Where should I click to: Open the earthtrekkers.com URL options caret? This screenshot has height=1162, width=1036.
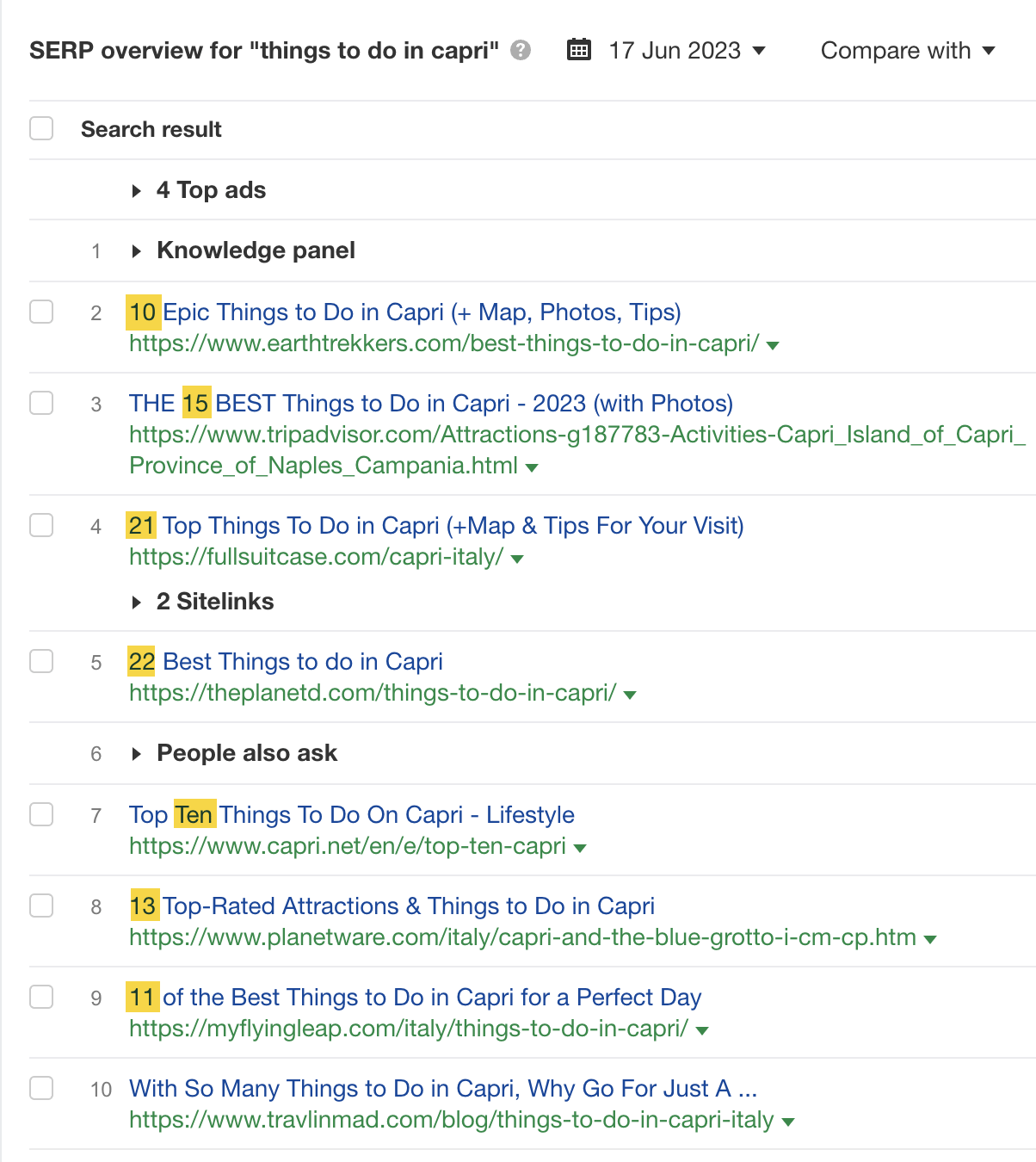(x=773, y=345)
